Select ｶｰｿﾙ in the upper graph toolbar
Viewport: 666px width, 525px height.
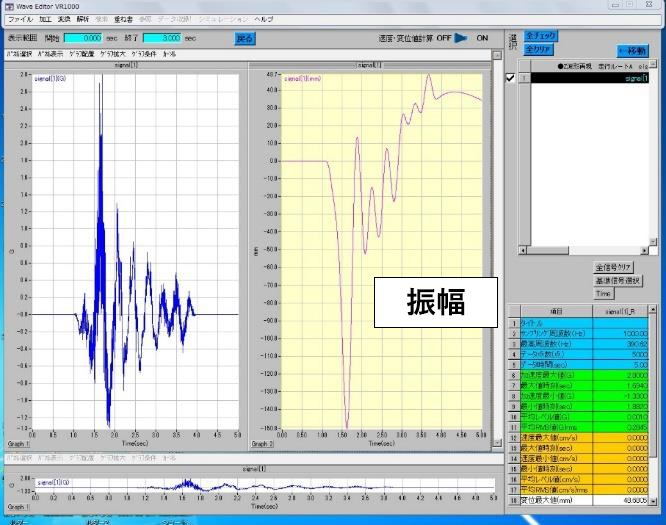169,54
